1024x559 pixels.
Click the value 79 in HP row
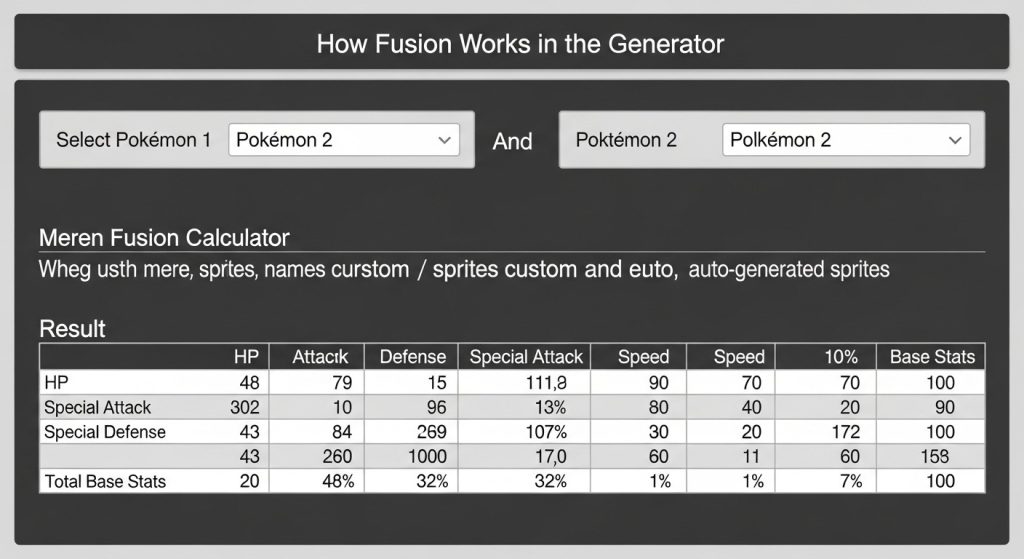click(x=342, y=382)
